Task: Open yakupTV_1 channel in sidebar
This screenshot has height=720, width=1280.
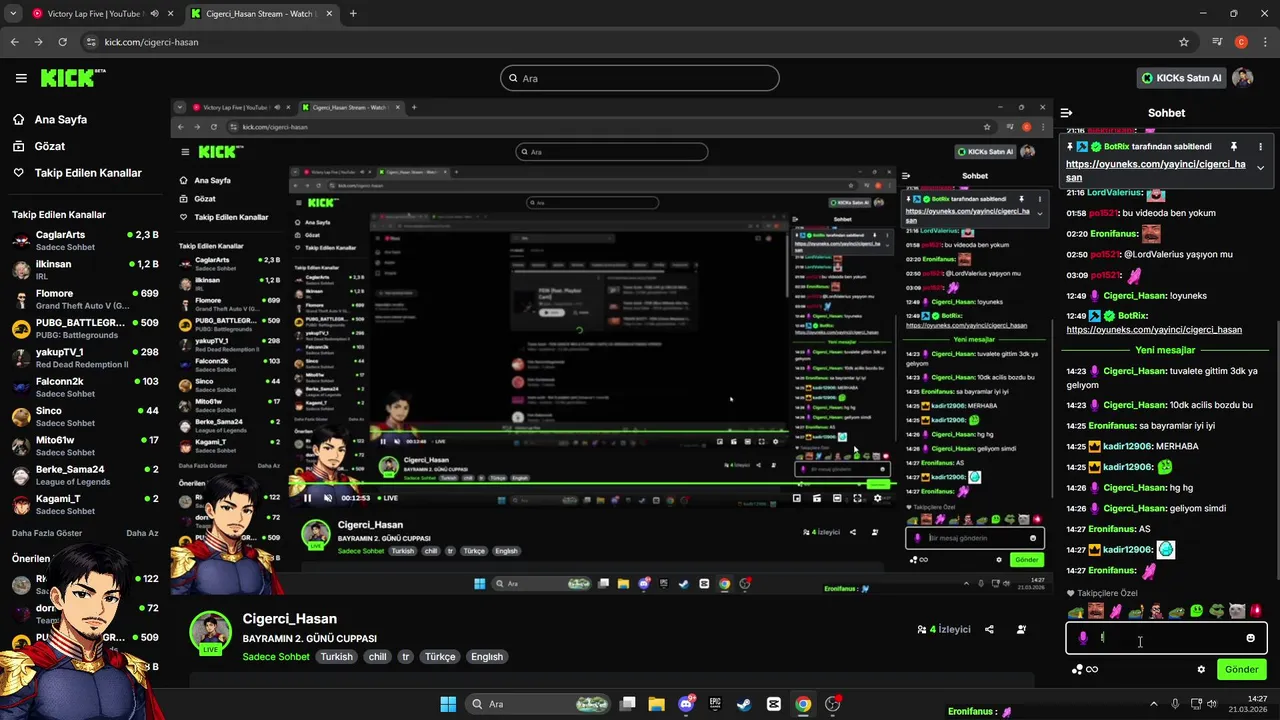Action: coord(85,358)
